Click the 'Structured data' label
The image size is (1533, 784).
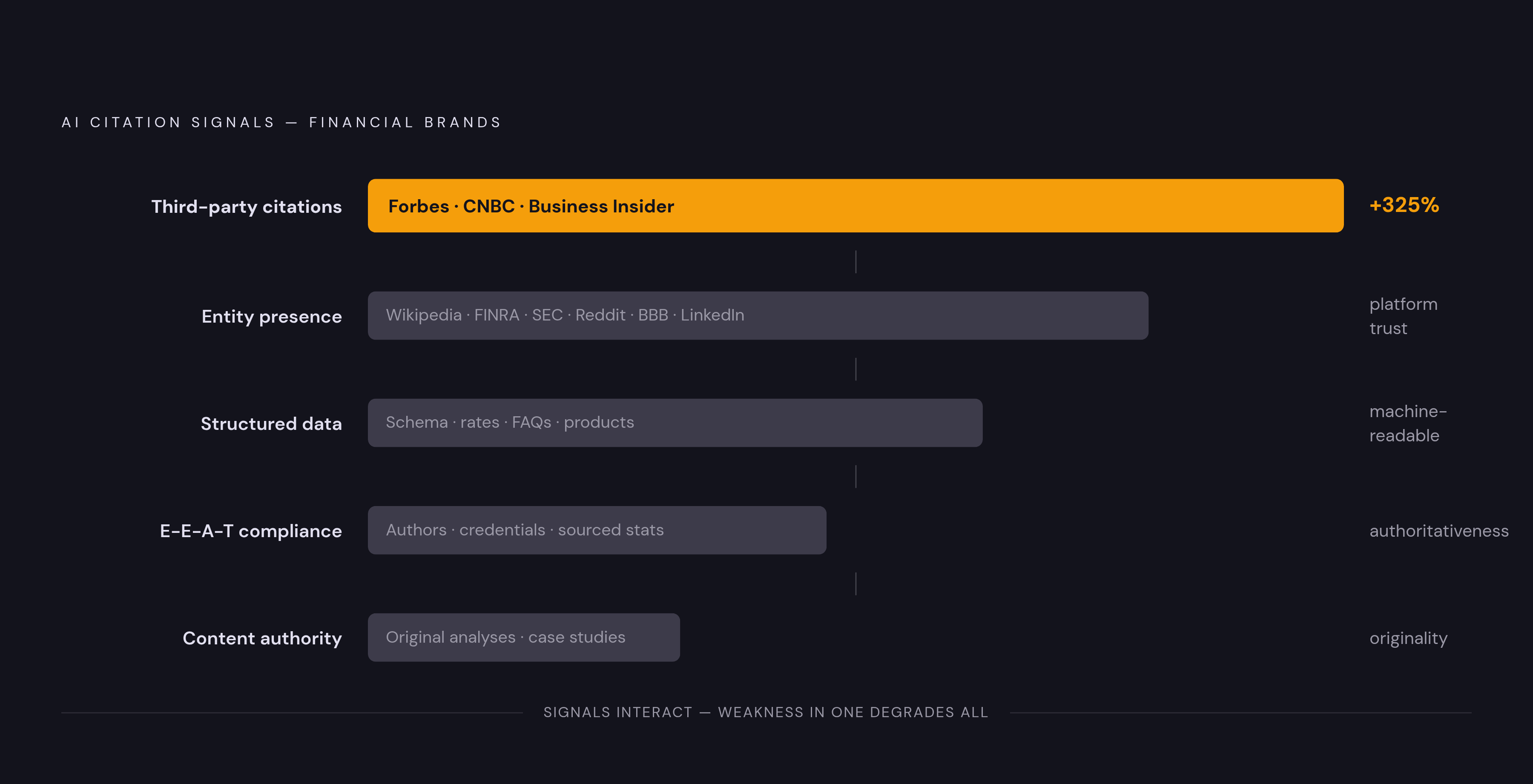(x=271, y=423)
